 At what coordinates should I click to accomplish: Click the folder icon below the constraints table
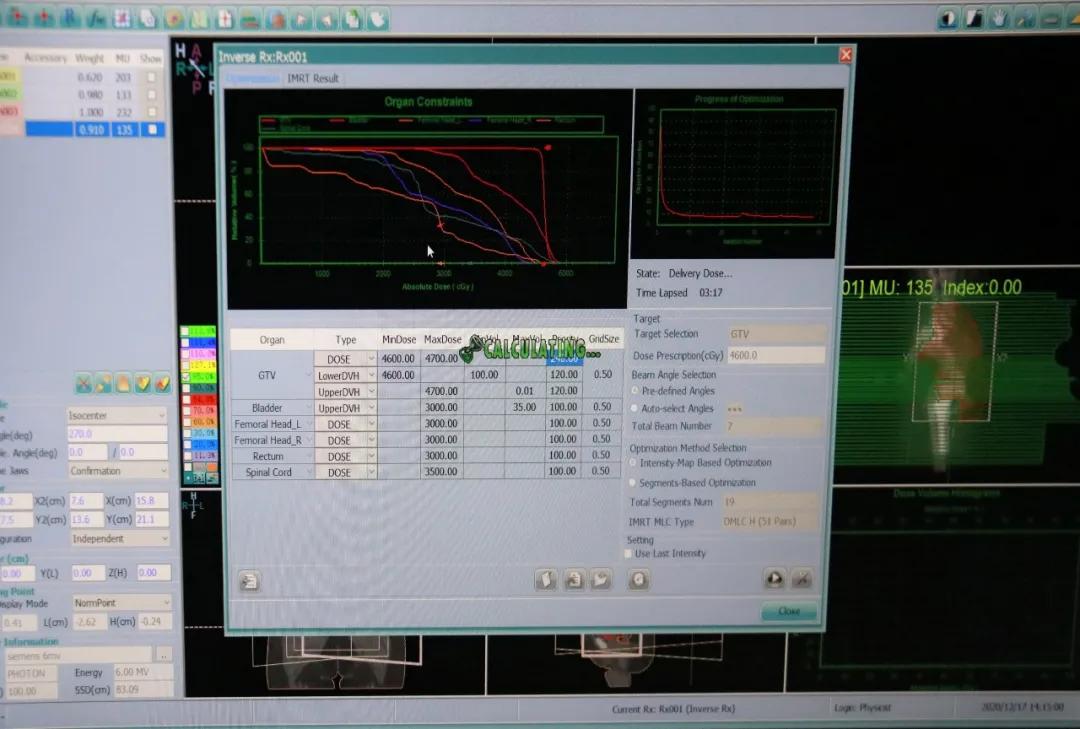tap(601, 579)
